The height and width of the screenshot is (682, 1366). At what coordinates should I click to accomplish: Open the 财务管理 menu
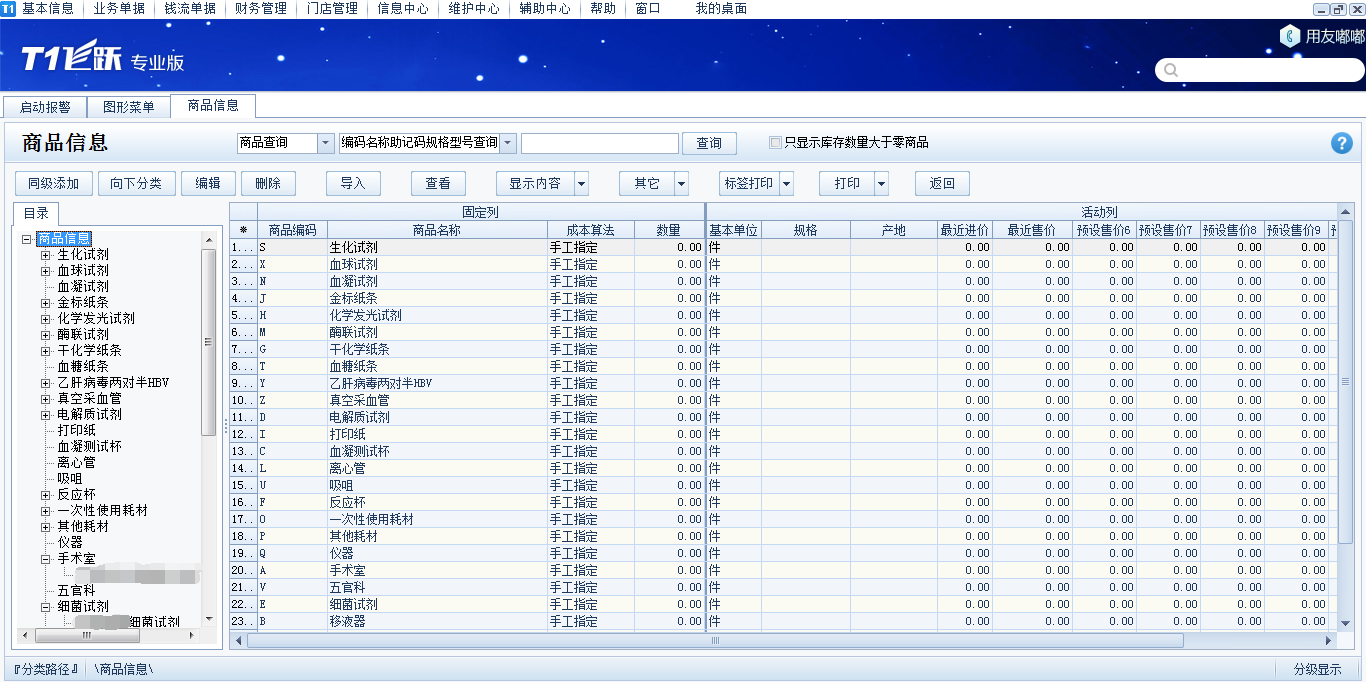point(260,9)
